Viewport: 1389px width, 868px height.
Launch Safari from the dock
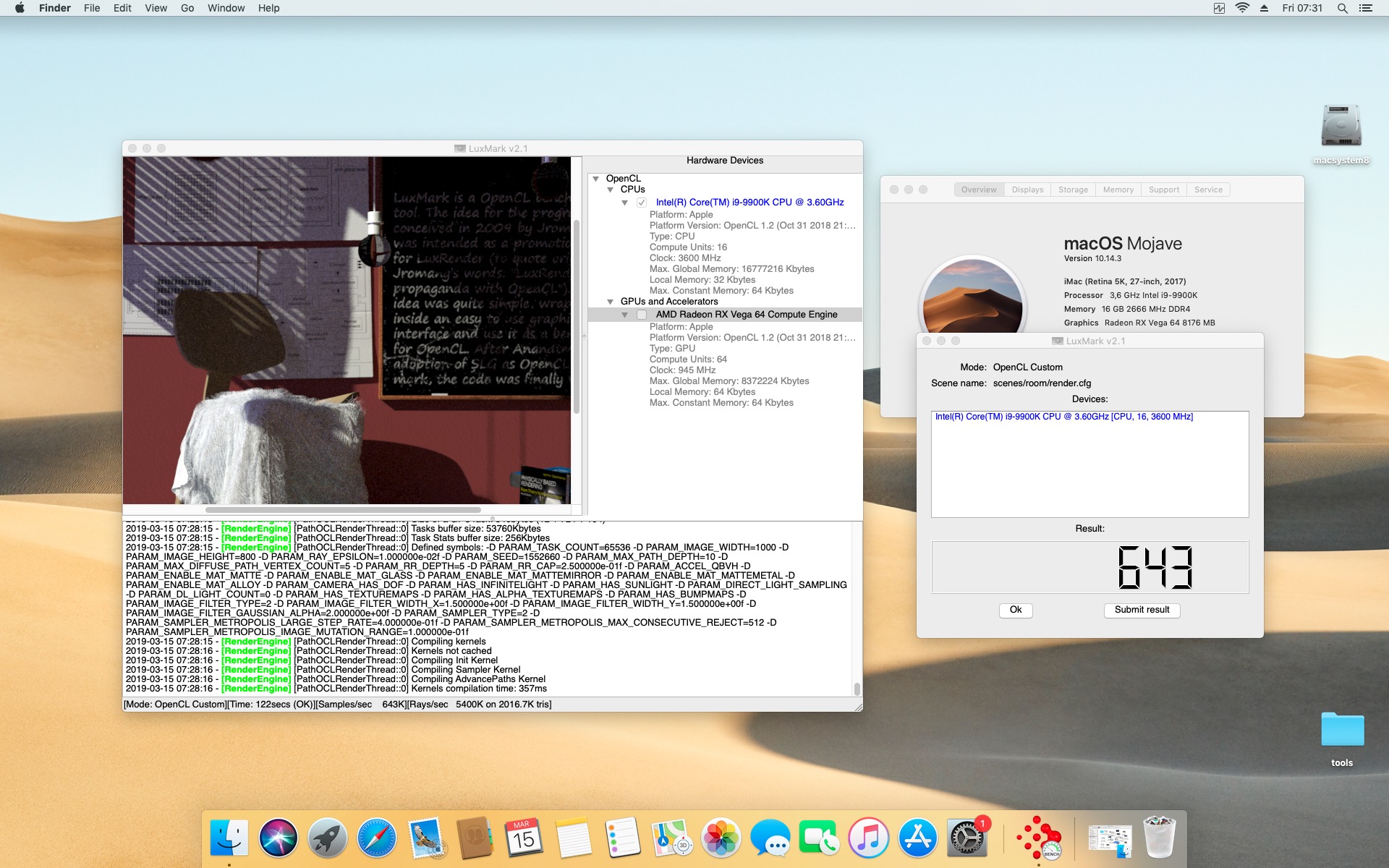[x=376, y=838]
